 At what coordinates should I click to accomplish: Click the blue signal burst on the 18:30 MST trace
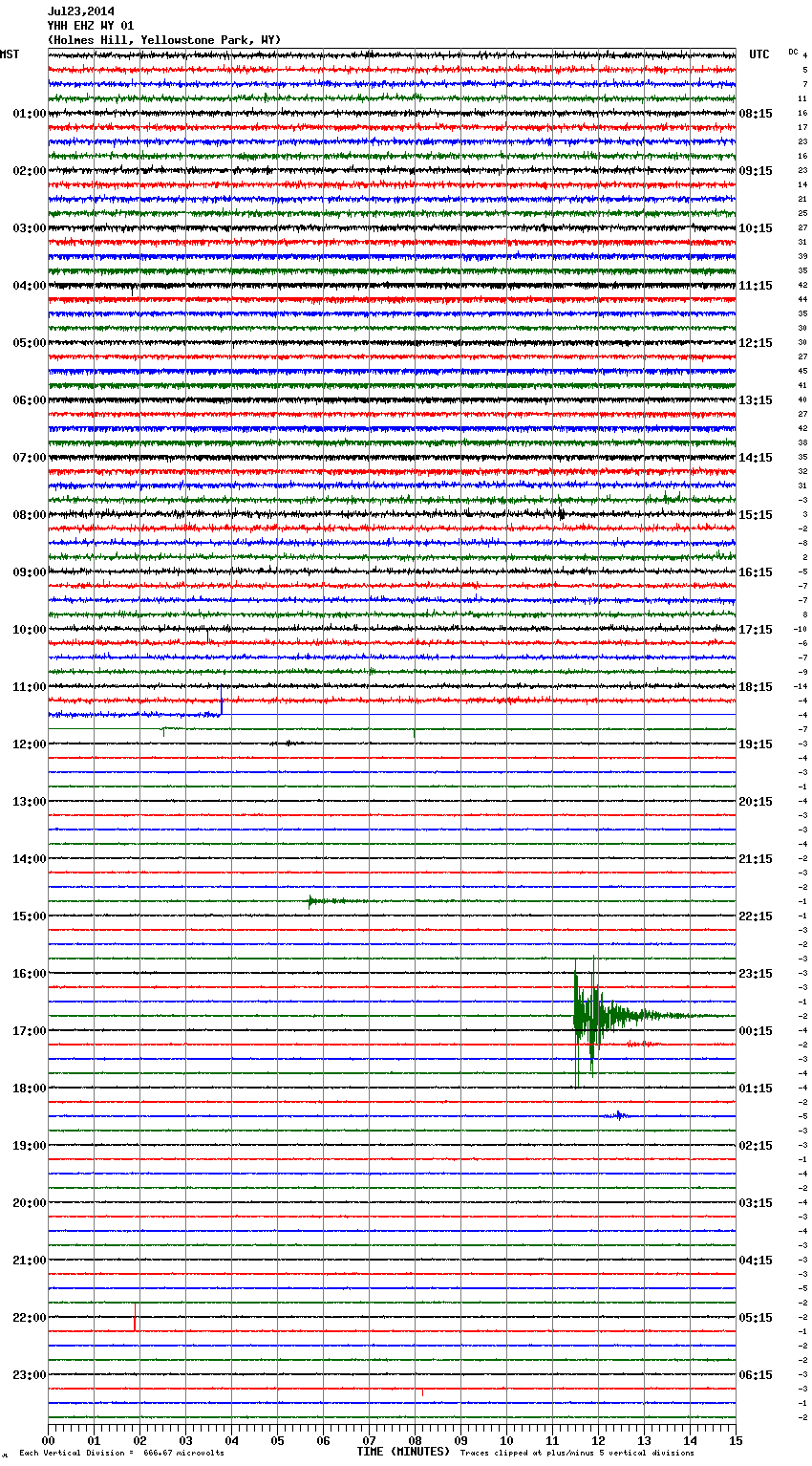(619, 1116)
